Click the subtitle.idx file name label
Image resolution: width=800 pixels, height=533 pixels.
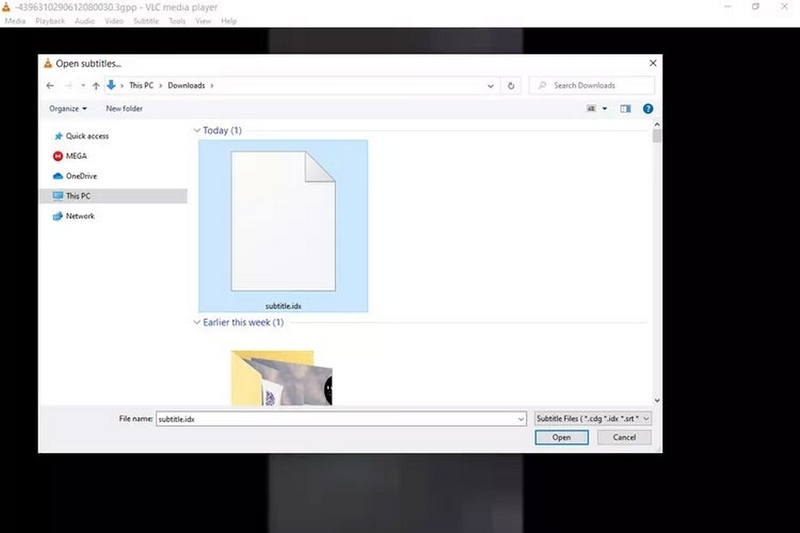(x=283, y=306)
